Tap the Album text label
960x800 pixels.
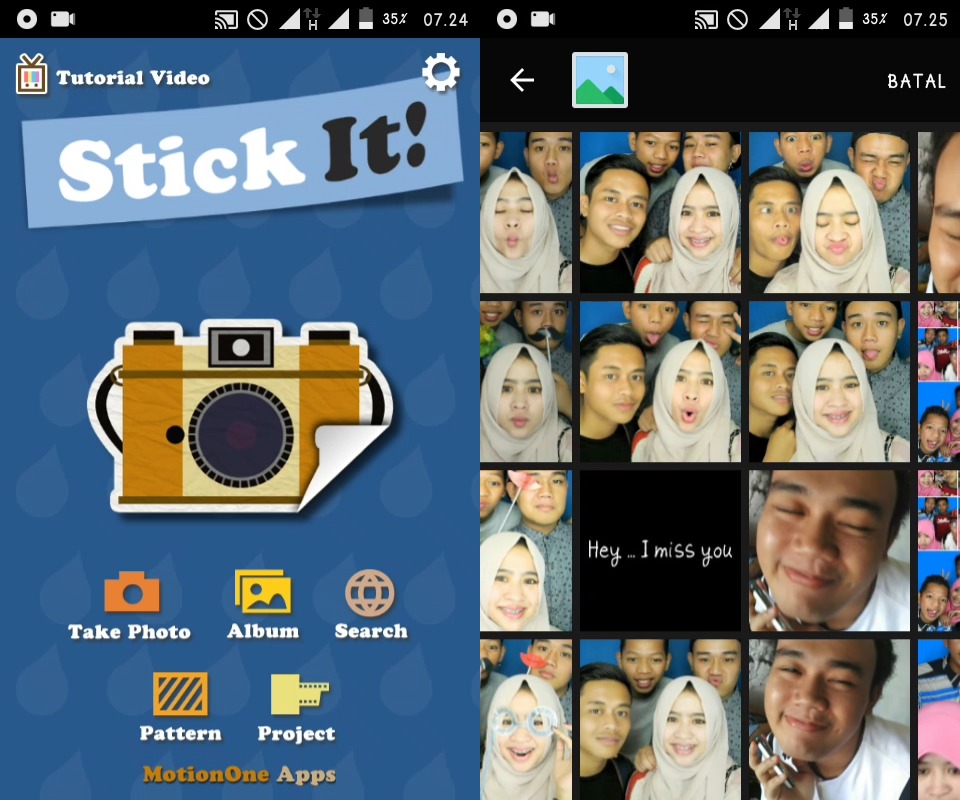(x=263, y=631)
